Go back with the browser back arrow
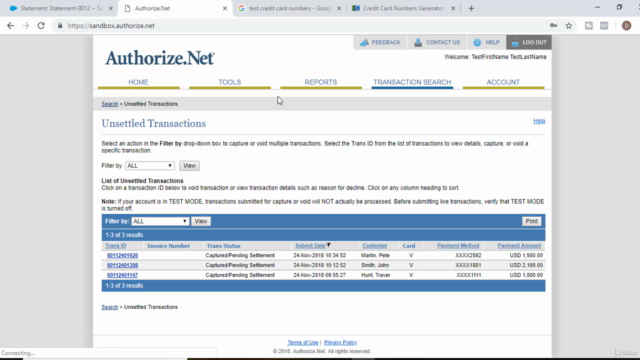This screenshot has width=640, height=360. click(10, 26)
